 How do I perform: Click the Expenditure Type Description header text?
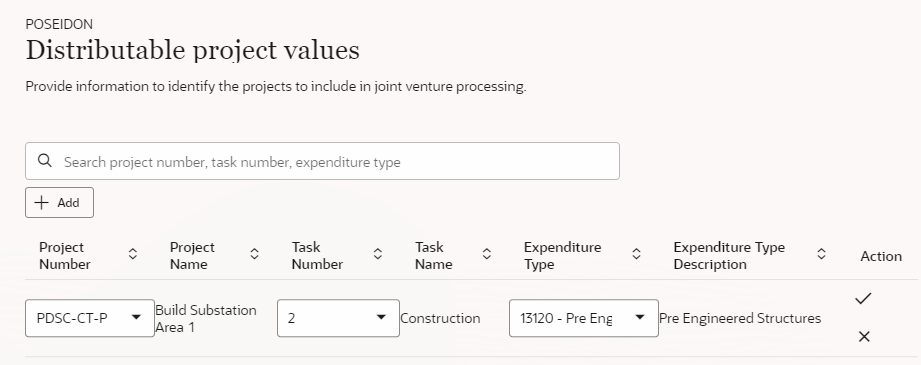[729, 256]
